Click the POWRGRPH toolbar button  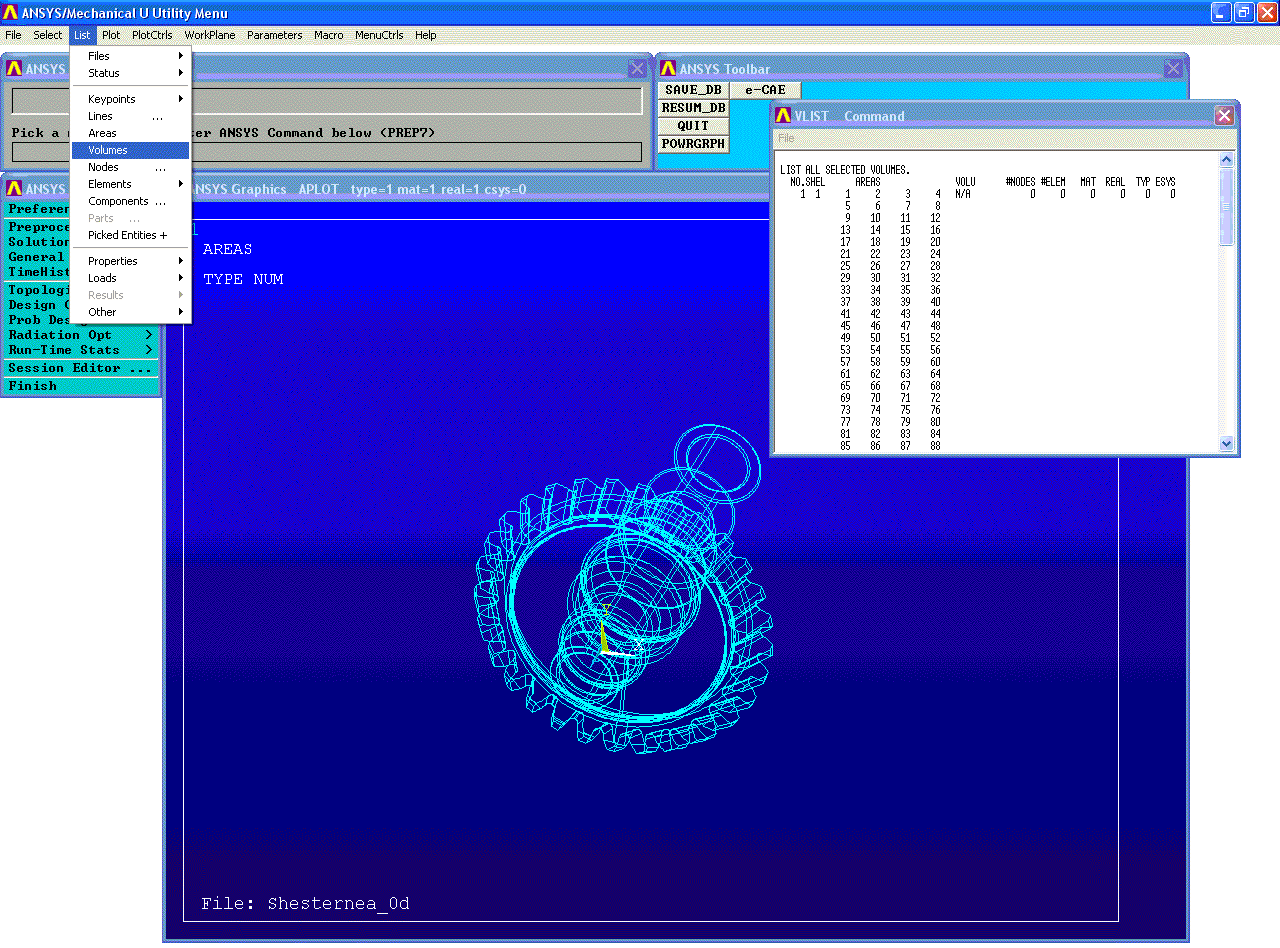point(693,144)
